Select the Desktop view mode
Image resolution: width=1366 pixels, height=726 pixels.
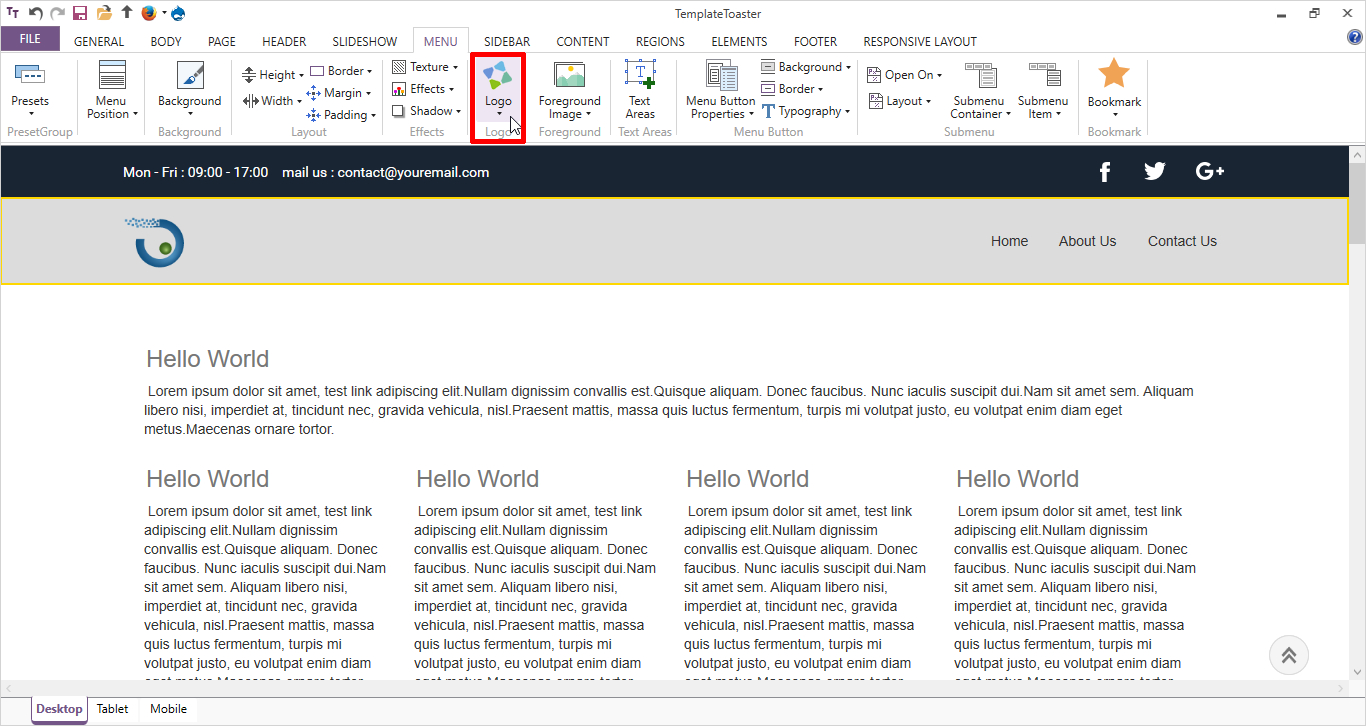coord(59,709)
